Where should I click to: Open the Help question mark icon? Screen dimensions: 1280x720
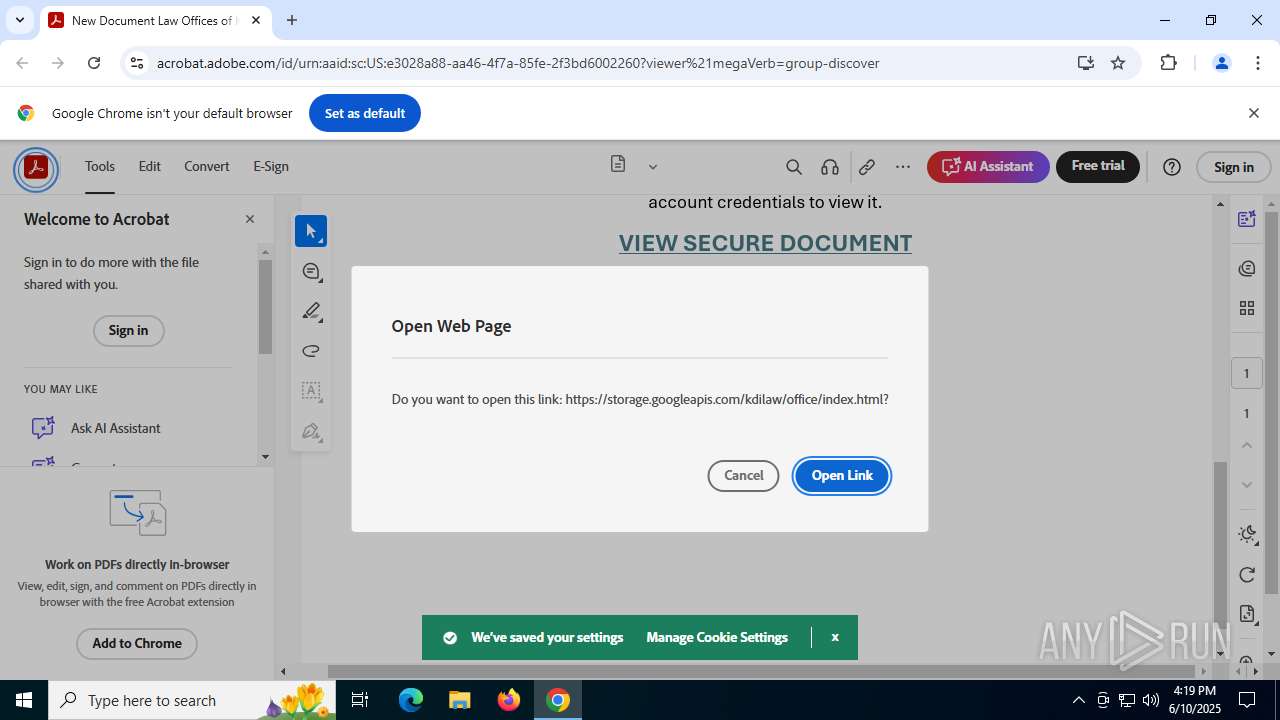coord(1172,167)
